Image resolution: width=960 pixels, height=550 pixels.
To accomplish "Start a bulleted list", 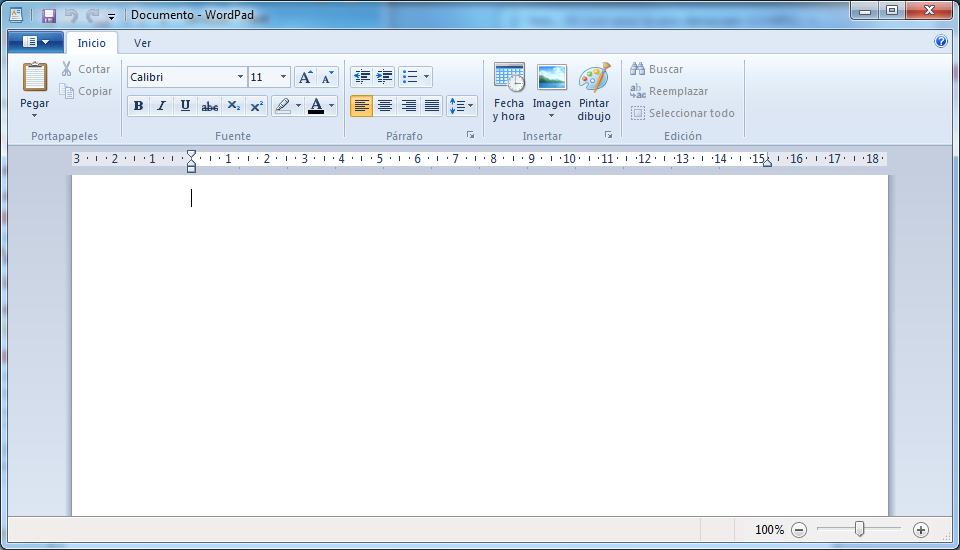I will 410,77.
